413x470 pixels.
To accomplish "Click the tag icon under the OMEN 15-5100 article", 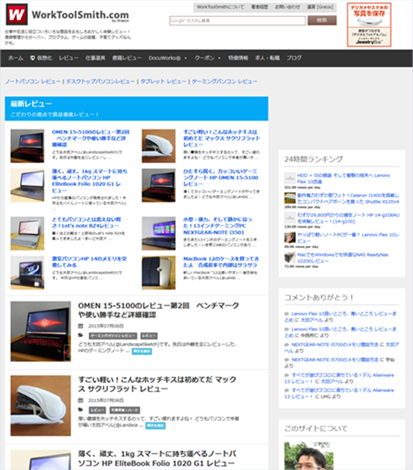I will coord(81,335).
